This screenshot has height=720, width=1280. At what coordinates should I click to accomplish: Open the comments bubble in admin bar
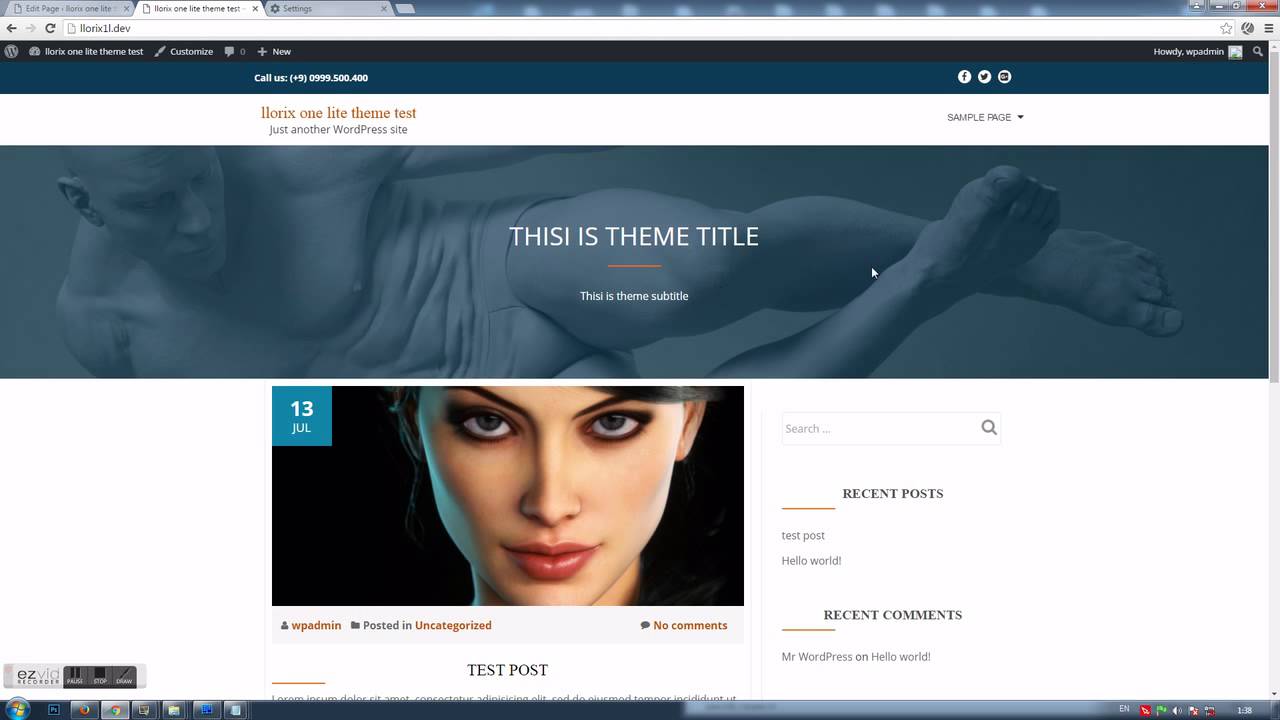tap(235, 51)
